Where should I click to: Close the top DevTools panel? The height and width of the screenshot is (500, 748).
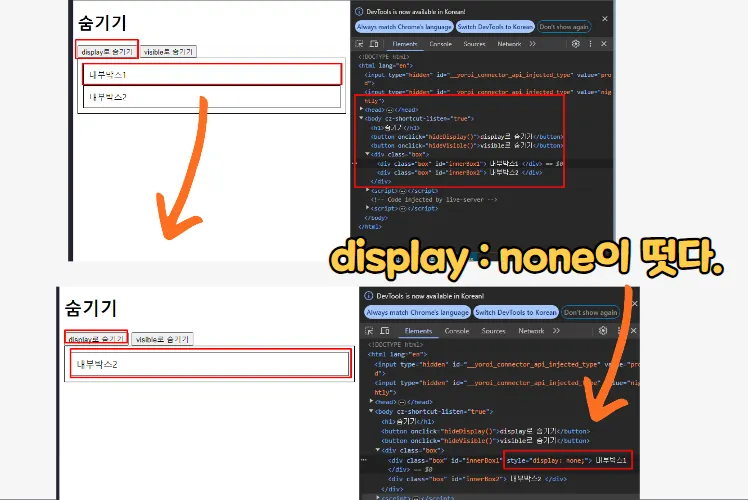(x=604, y=44)
